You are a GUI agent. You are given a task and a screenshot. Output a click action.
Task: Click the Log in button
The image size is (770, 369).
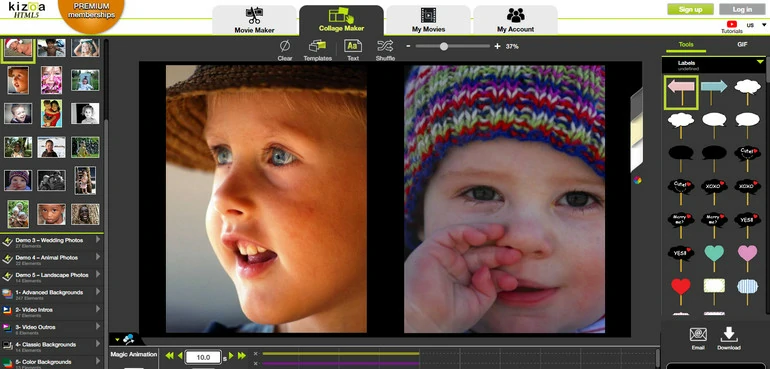pyautogui.click(x=742, y=9)
